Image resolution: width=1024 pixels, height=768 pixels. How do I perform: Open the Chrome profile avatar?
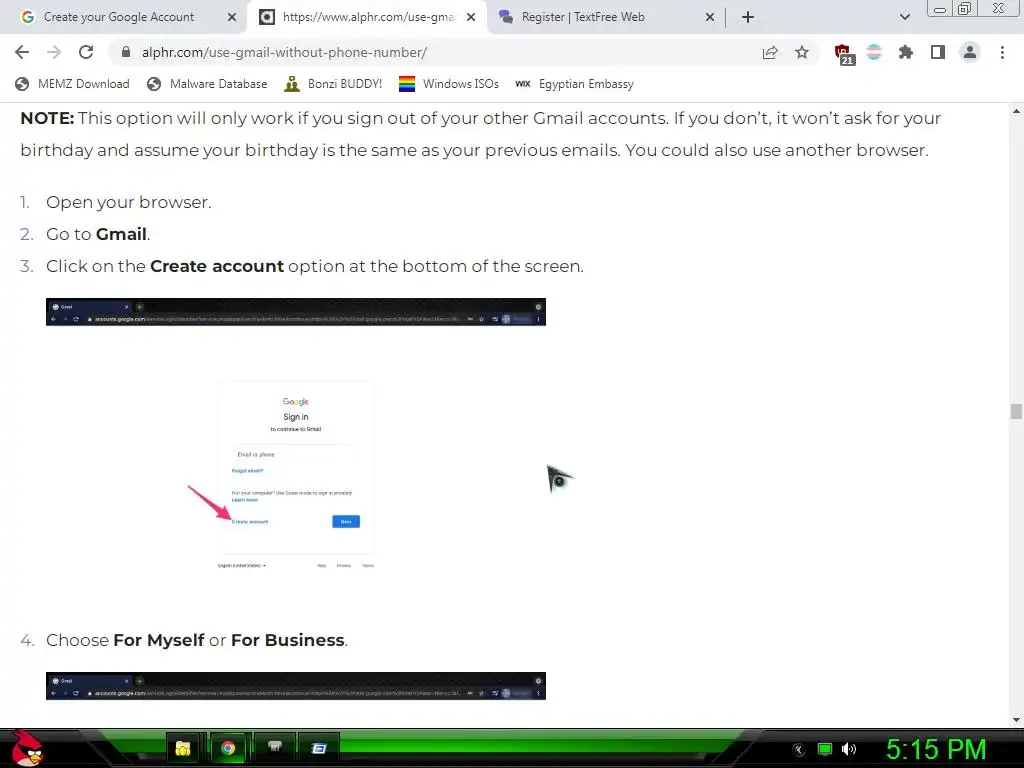click(x=970, y=52)
